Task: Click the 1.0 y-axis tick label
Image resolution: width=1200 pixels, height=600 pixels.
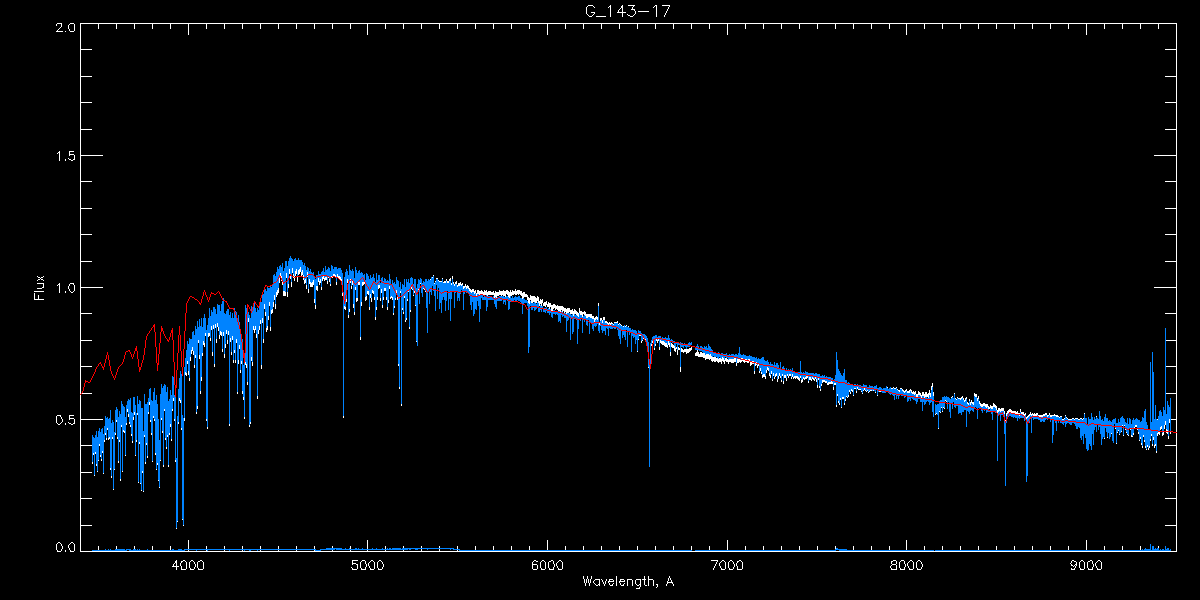Action: coord(63,288)
